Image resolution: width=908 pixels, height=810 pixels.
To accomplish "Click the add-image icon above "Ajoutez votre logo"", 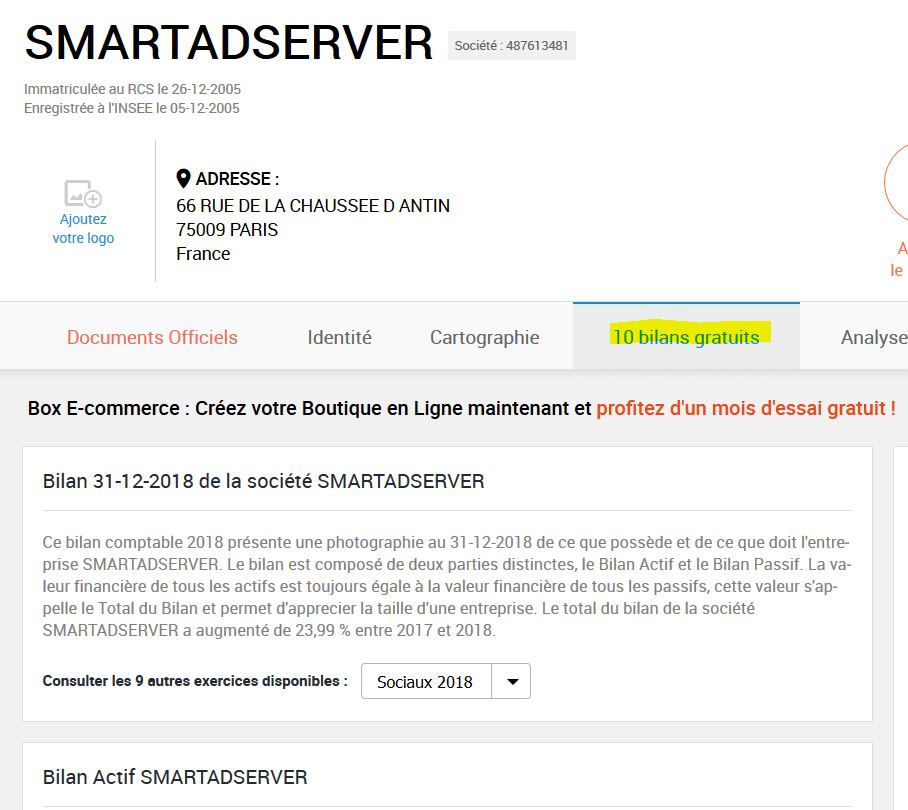I will (x=83, y=194).
